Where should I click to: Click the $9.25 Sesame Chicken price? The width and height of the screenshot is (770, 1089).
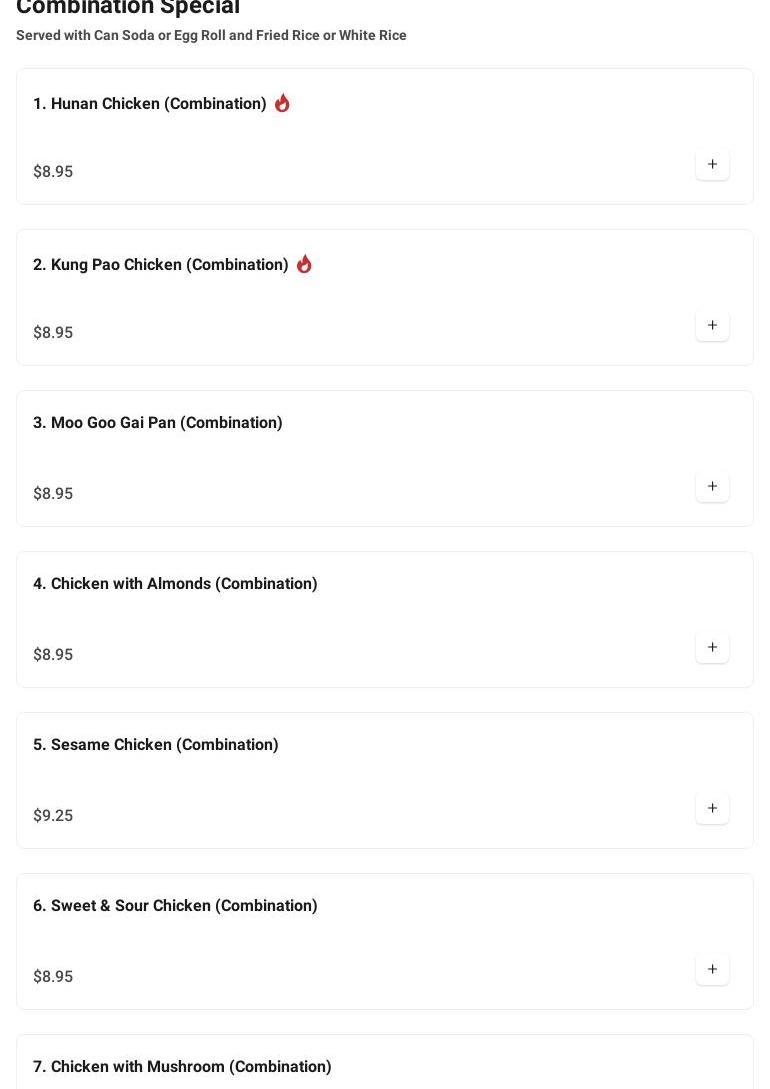pos(53,816)
